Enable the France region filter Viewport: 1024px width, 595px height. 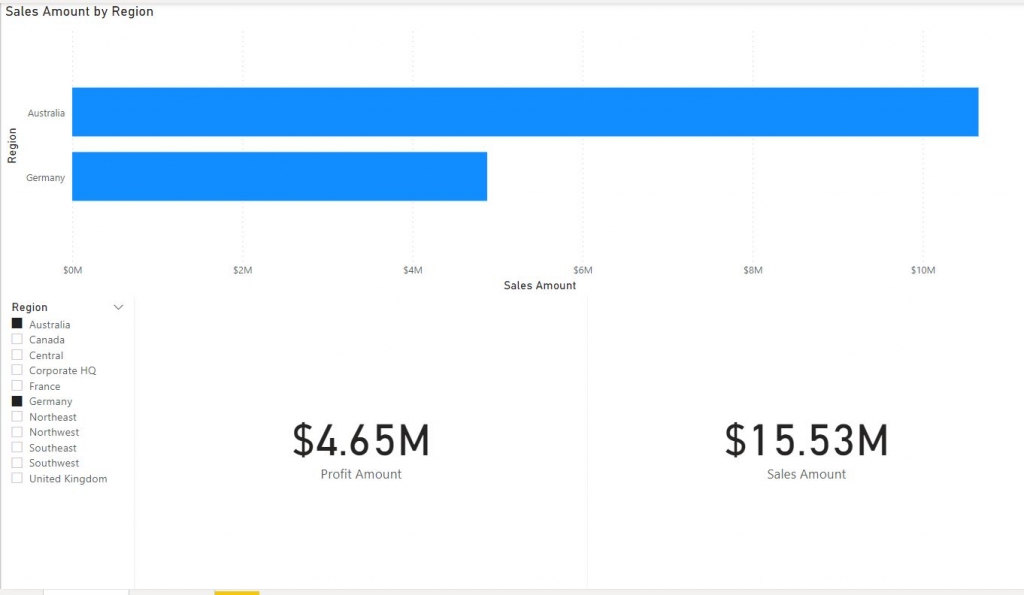point(15,385)
